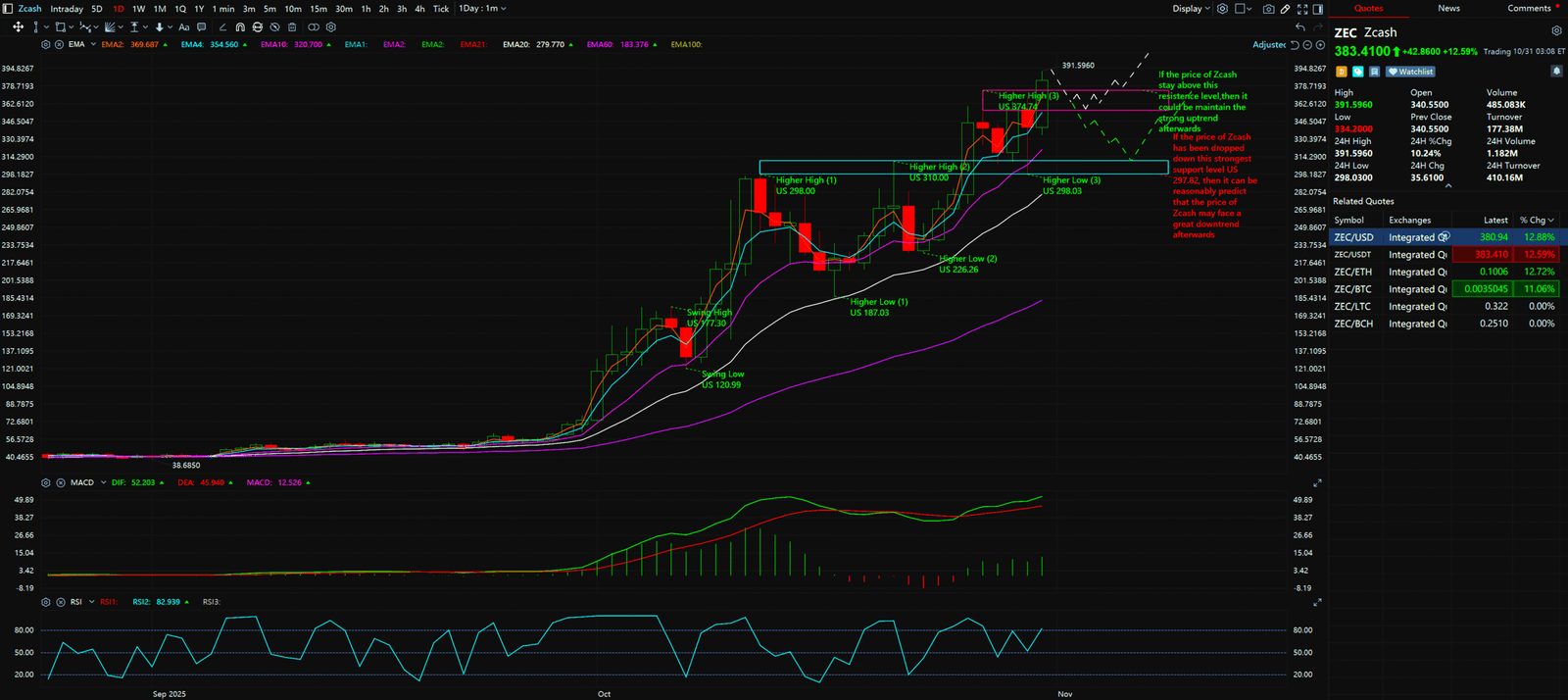Toggle the right sidebar panel
This screenshot has height=700, width=1568.
[1318, 9]
